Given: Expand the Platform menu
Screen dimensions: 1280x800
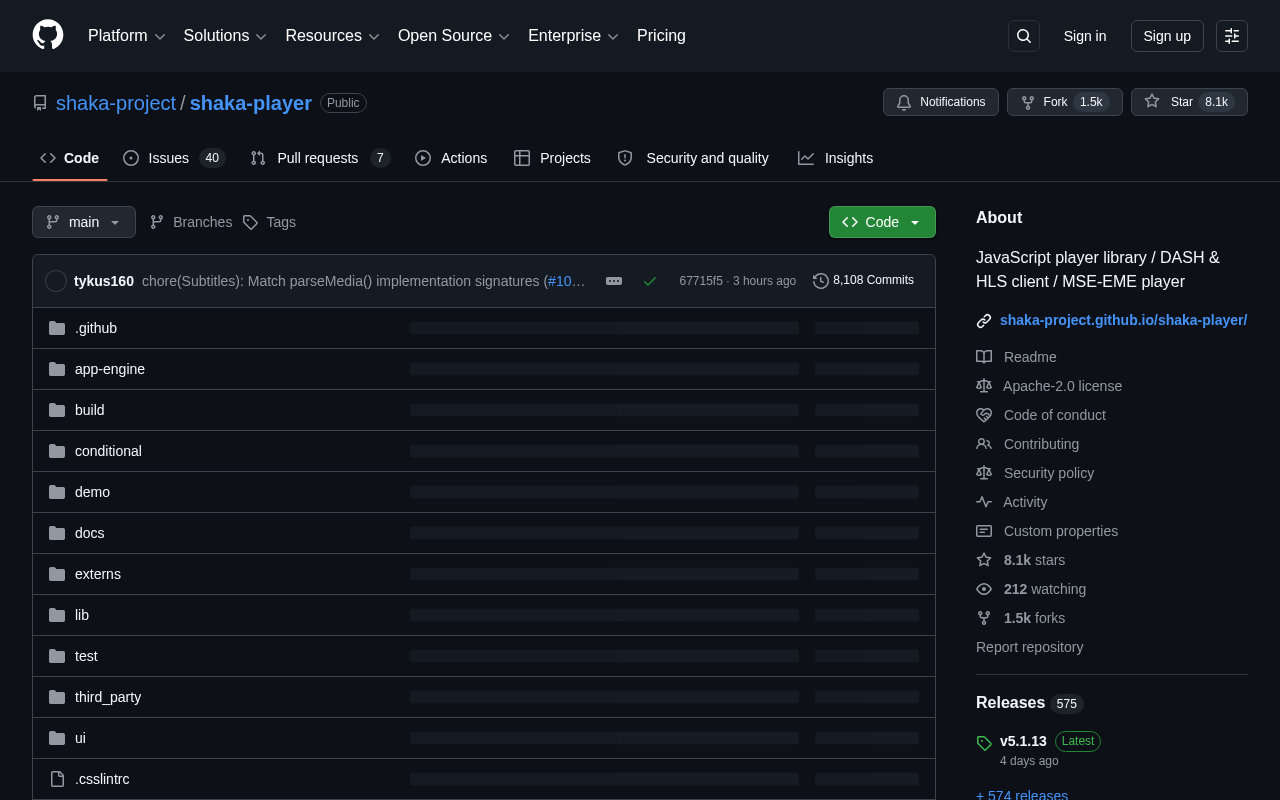Looking at the screenshot, I should tap(126, 36).
